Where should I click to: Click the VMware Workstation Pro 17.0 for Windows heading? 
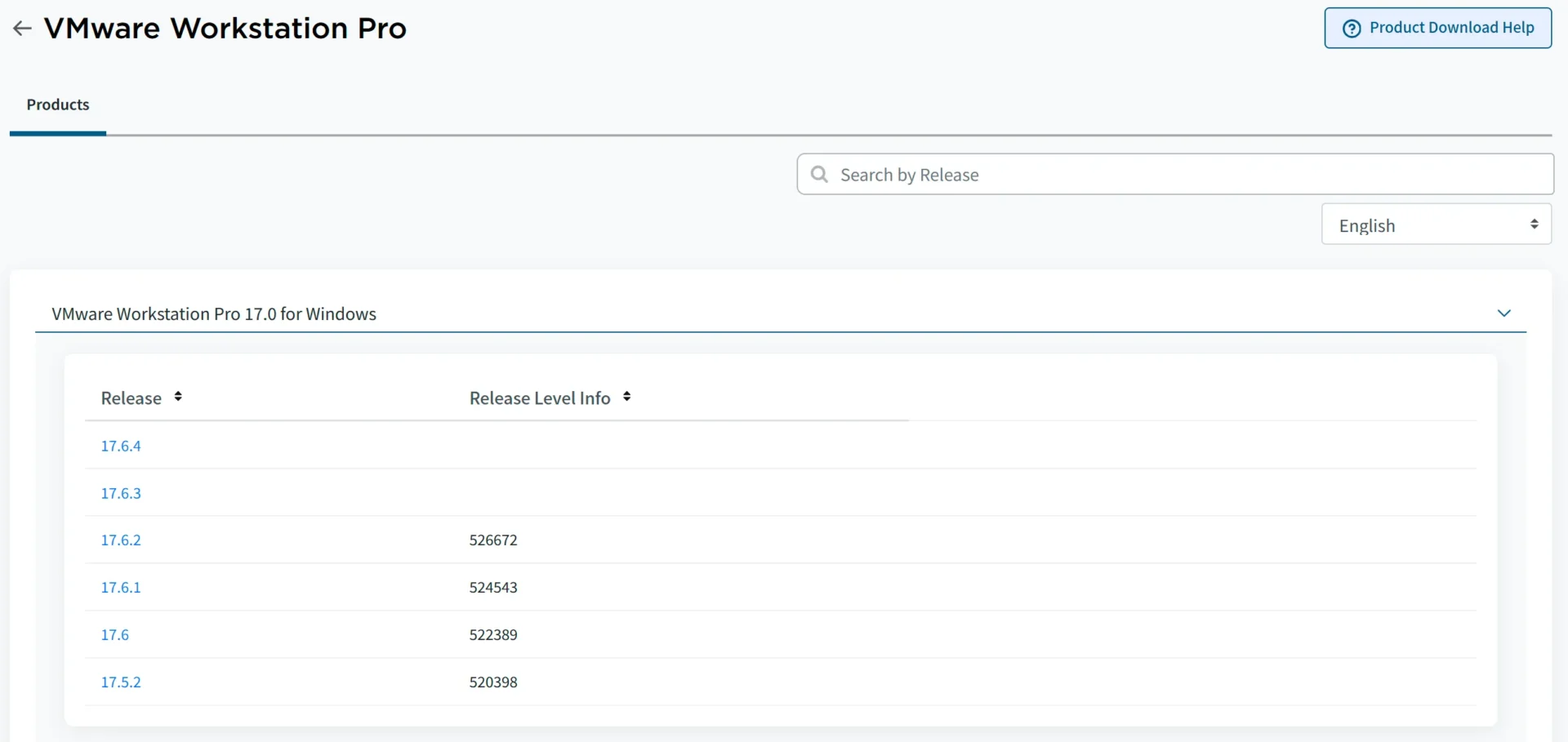click(214, 314)
